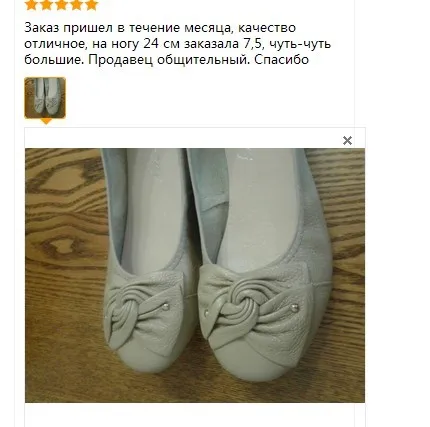
Task: Click the right-side pearl bead on the right shoe
Action: 294,308
